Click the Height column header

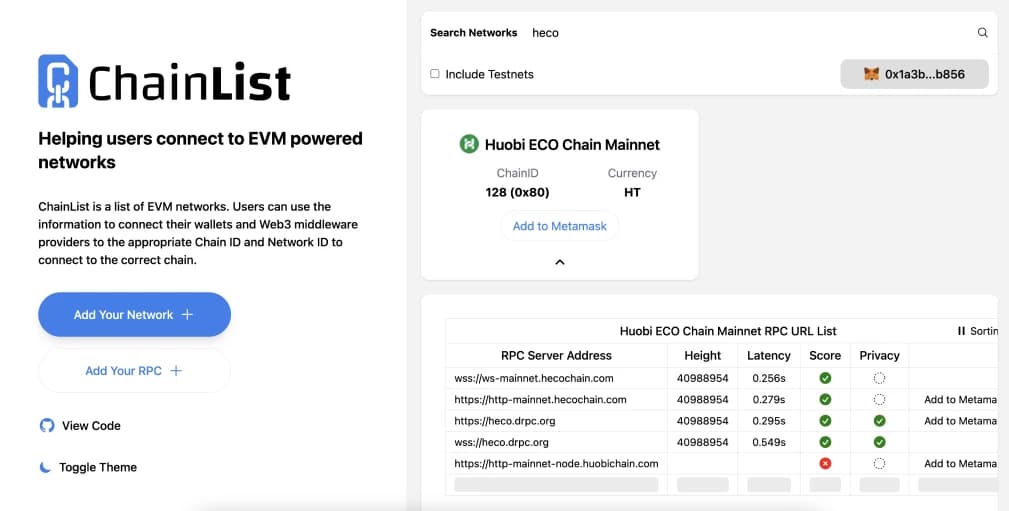click(702, 355)
